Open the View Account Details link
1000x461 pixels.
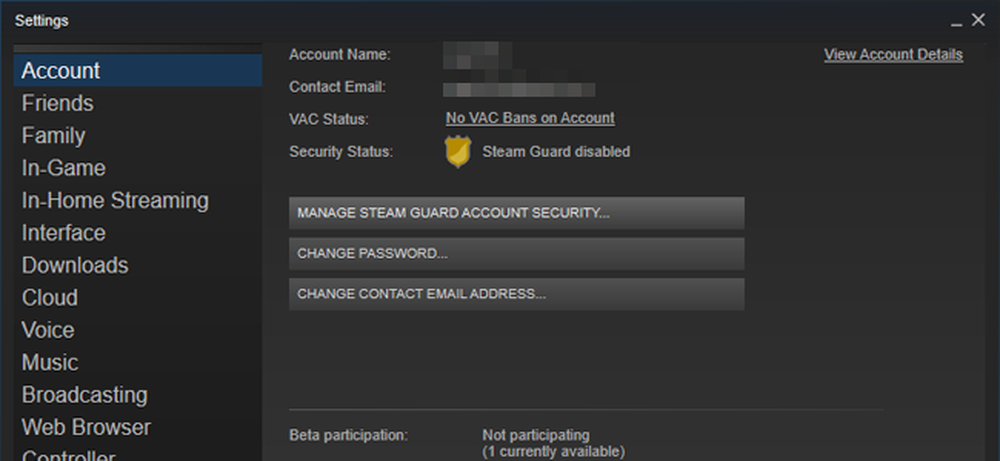click(893, 55)
